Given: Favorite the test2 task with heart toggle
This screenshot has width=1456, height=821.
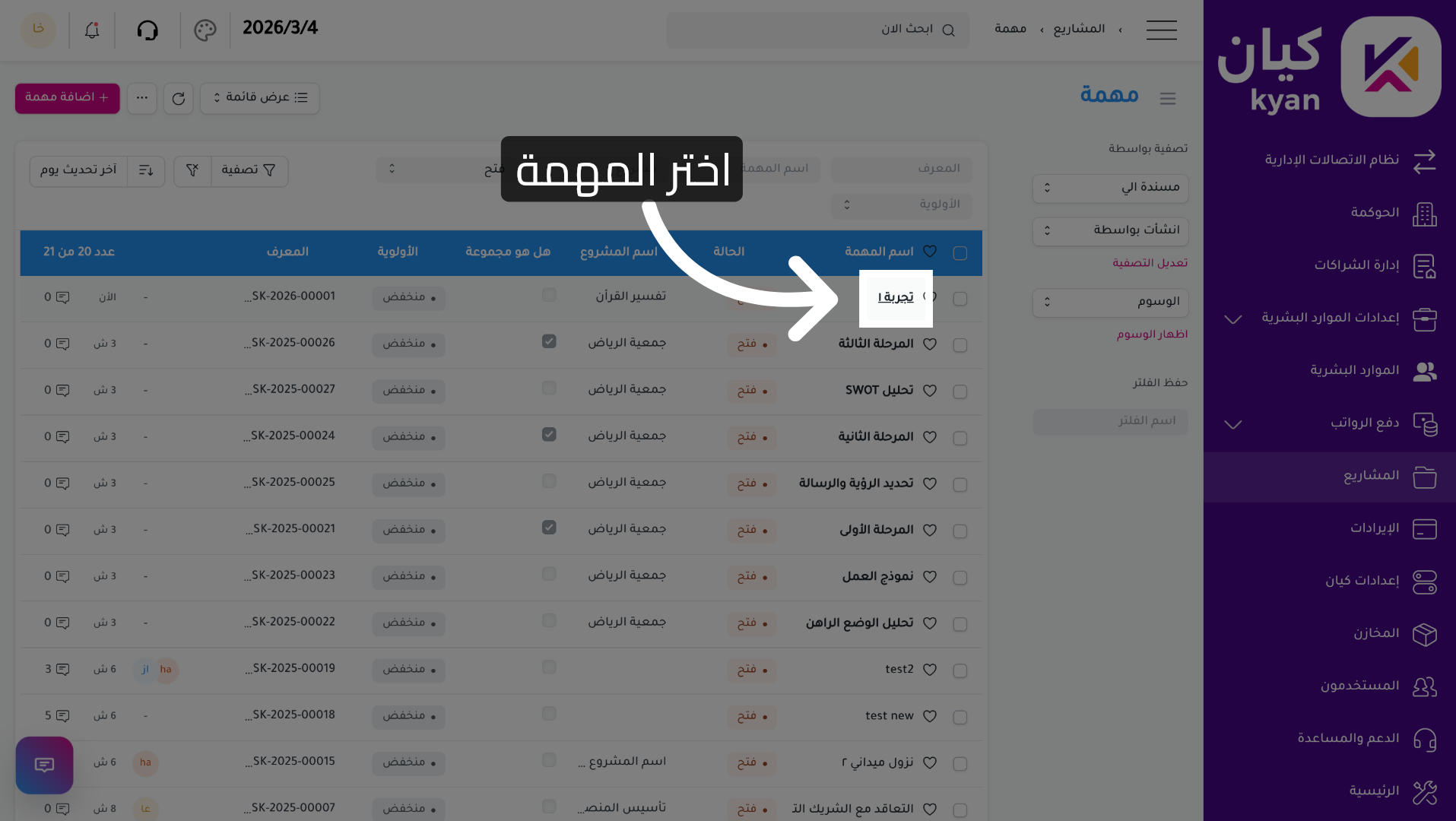Looking at the screenshot, I should (929, 670).
